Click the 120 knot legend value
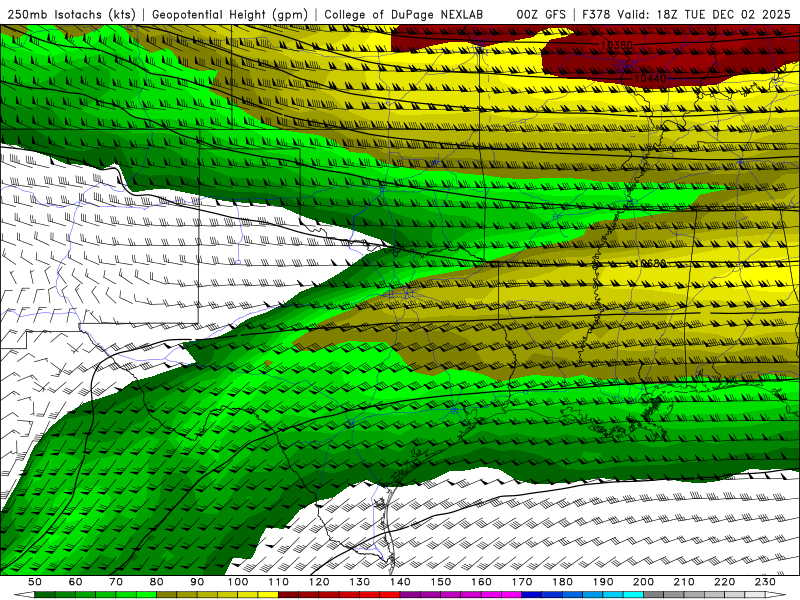This screenshot has width=800, height=600. click(318, 582)
